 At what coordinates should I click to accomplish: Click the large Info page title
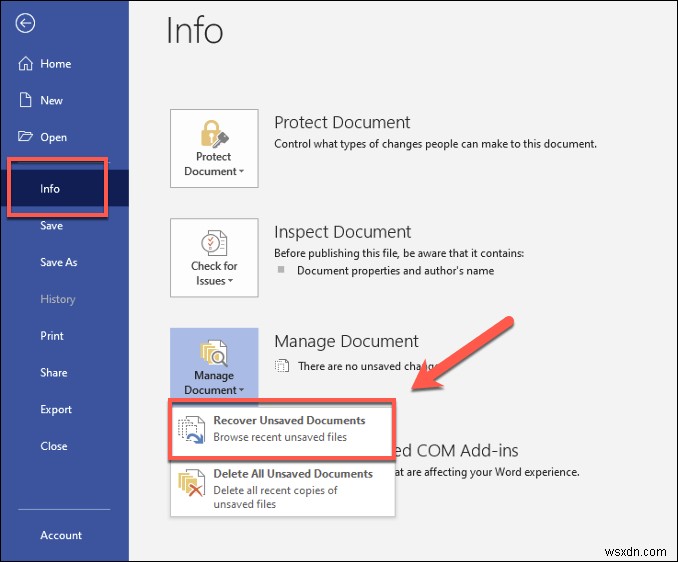(x=195, y=30)
